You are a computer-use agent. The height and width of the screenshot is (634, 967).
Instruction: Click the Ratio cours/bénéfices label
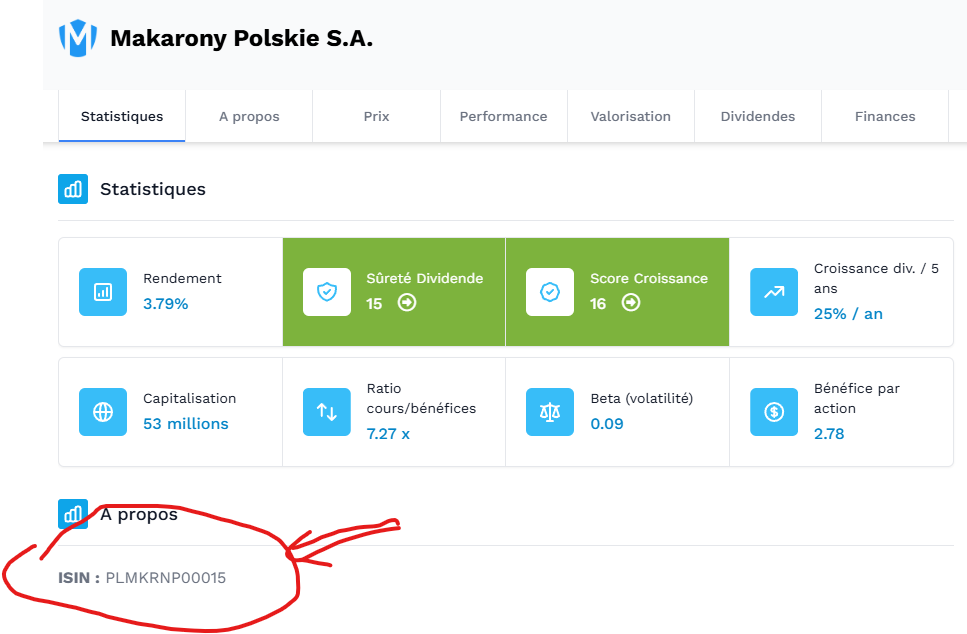(x=421, y=398)
